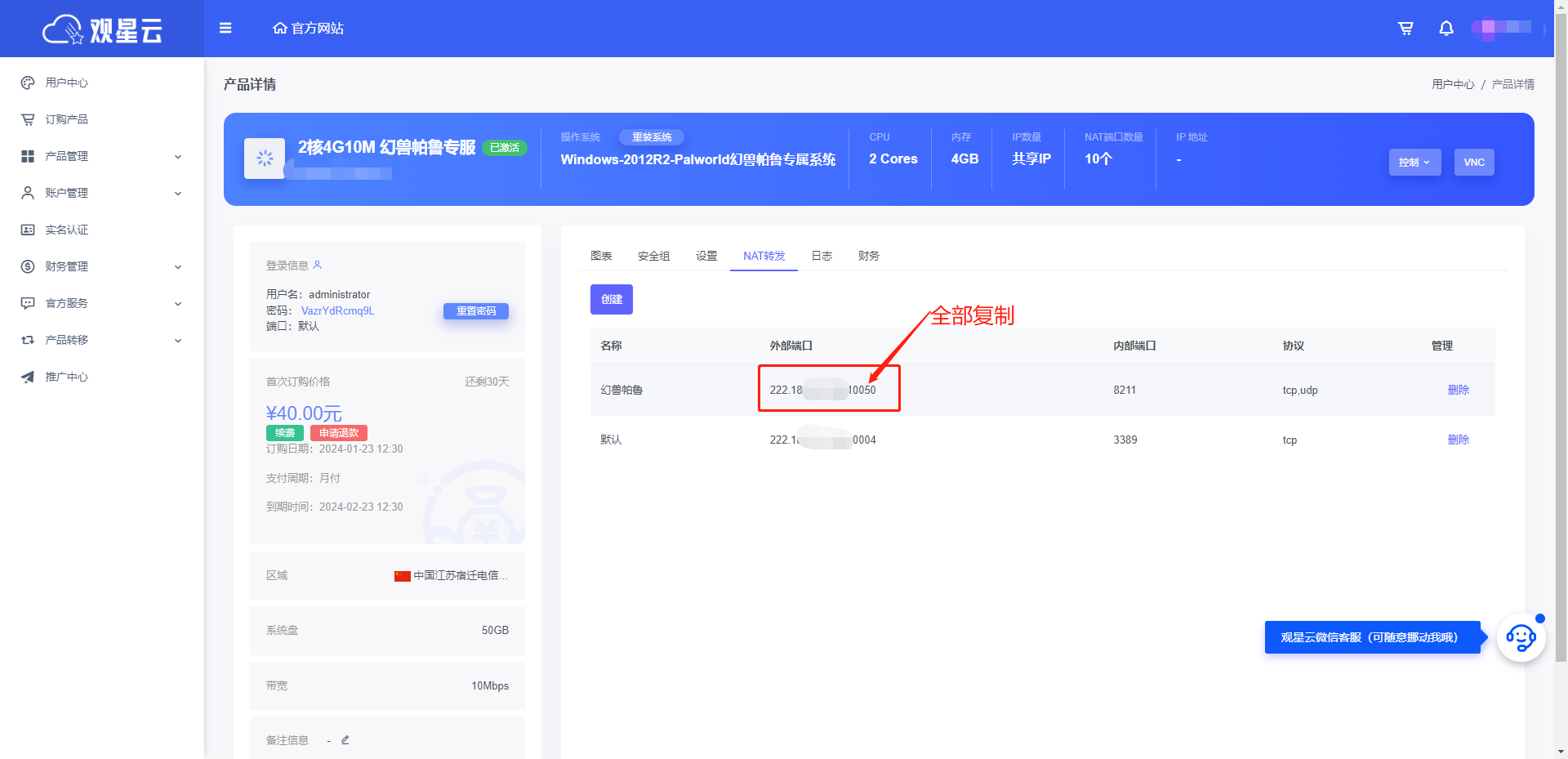The height and width of the screenshot is (759, 1568).
Task: Expand the 账户管理 chevron
Action: pos(178,194)
